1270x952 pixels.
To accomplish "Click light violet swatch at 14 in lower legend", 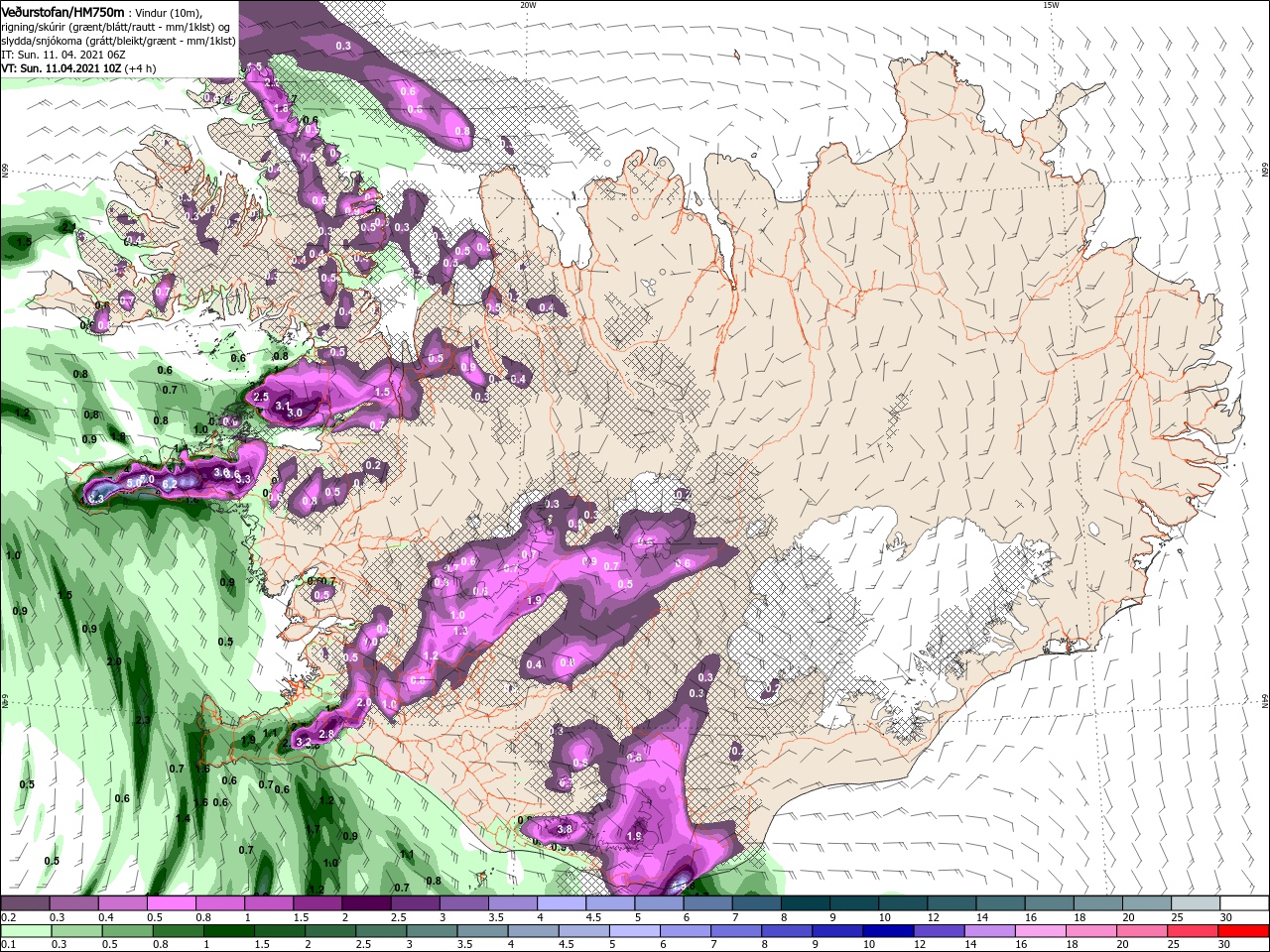I will pos(991,931).
